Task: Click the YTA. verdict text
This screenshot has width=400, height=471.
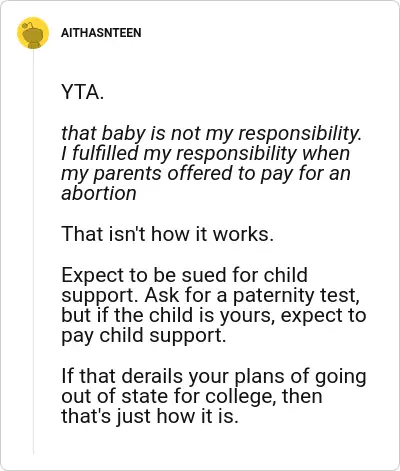Action: pyautogui.click(x=83, y=92)
